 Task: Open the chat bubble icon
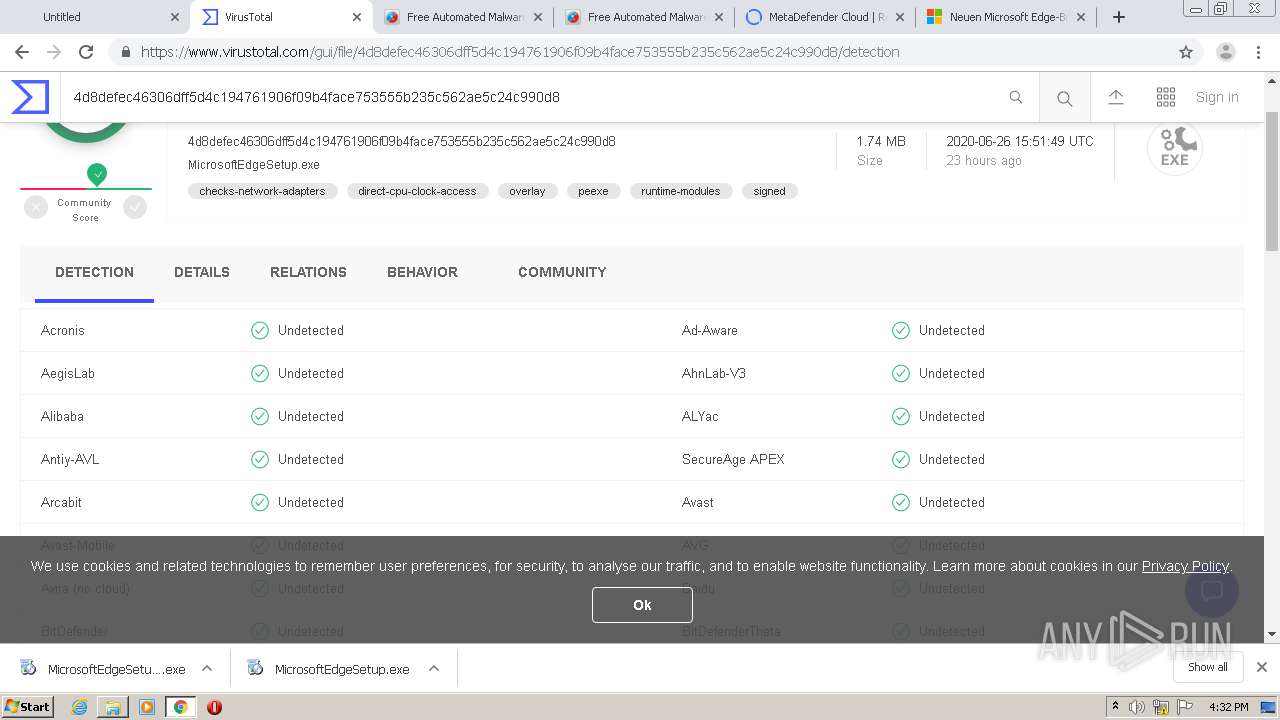click(1212, 590)
